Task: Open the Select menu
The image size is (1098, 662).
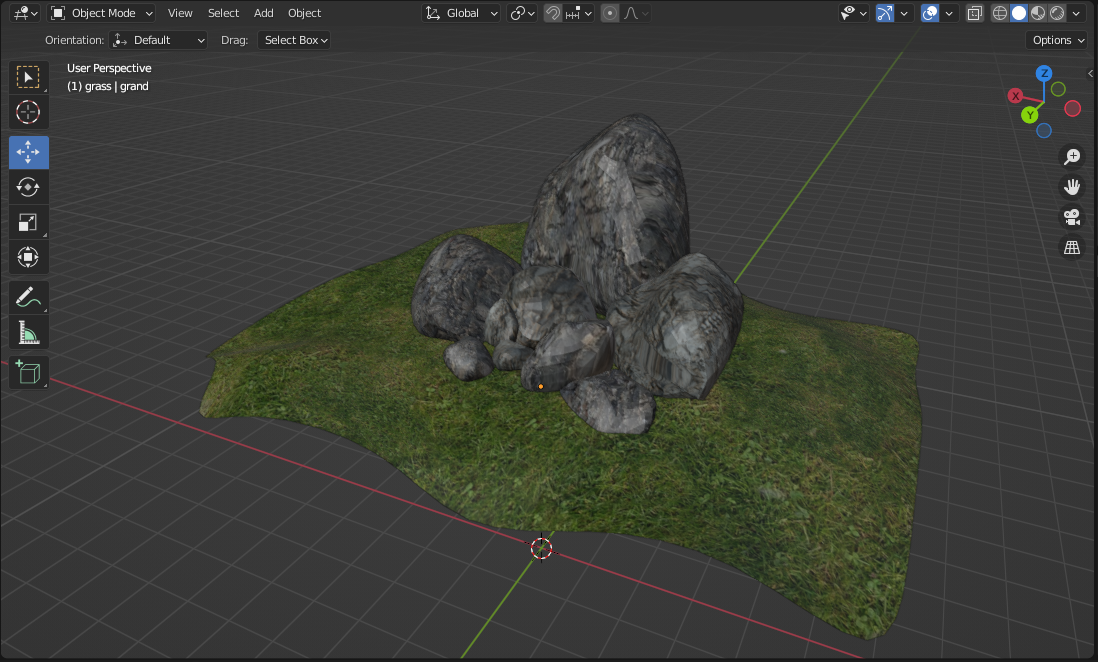Action: [223, 13]
